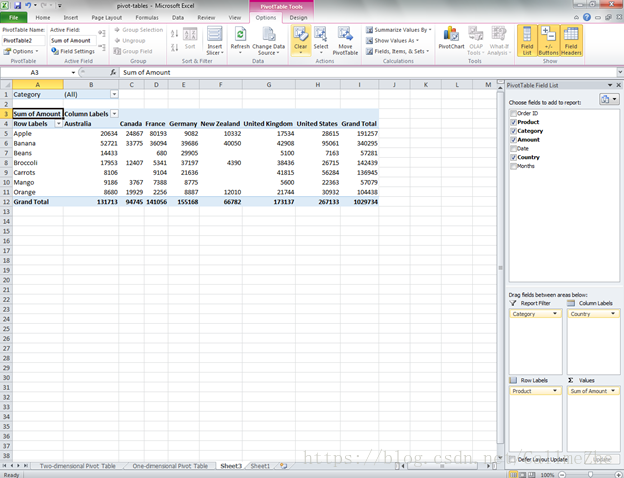
Task: Uncheck the Product field
Action: [x=513, y=122]
